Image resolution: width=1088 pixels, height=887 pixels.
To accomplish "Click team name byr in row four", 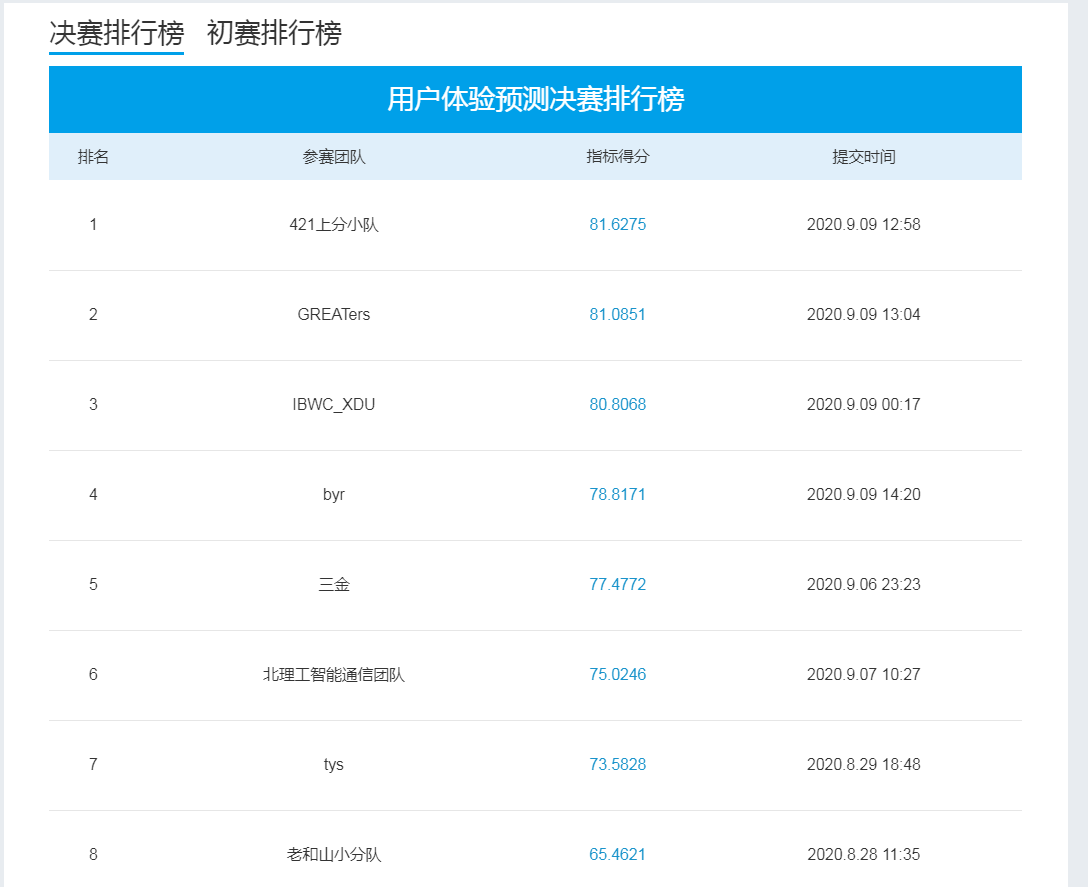I will [x=334, y=495].
